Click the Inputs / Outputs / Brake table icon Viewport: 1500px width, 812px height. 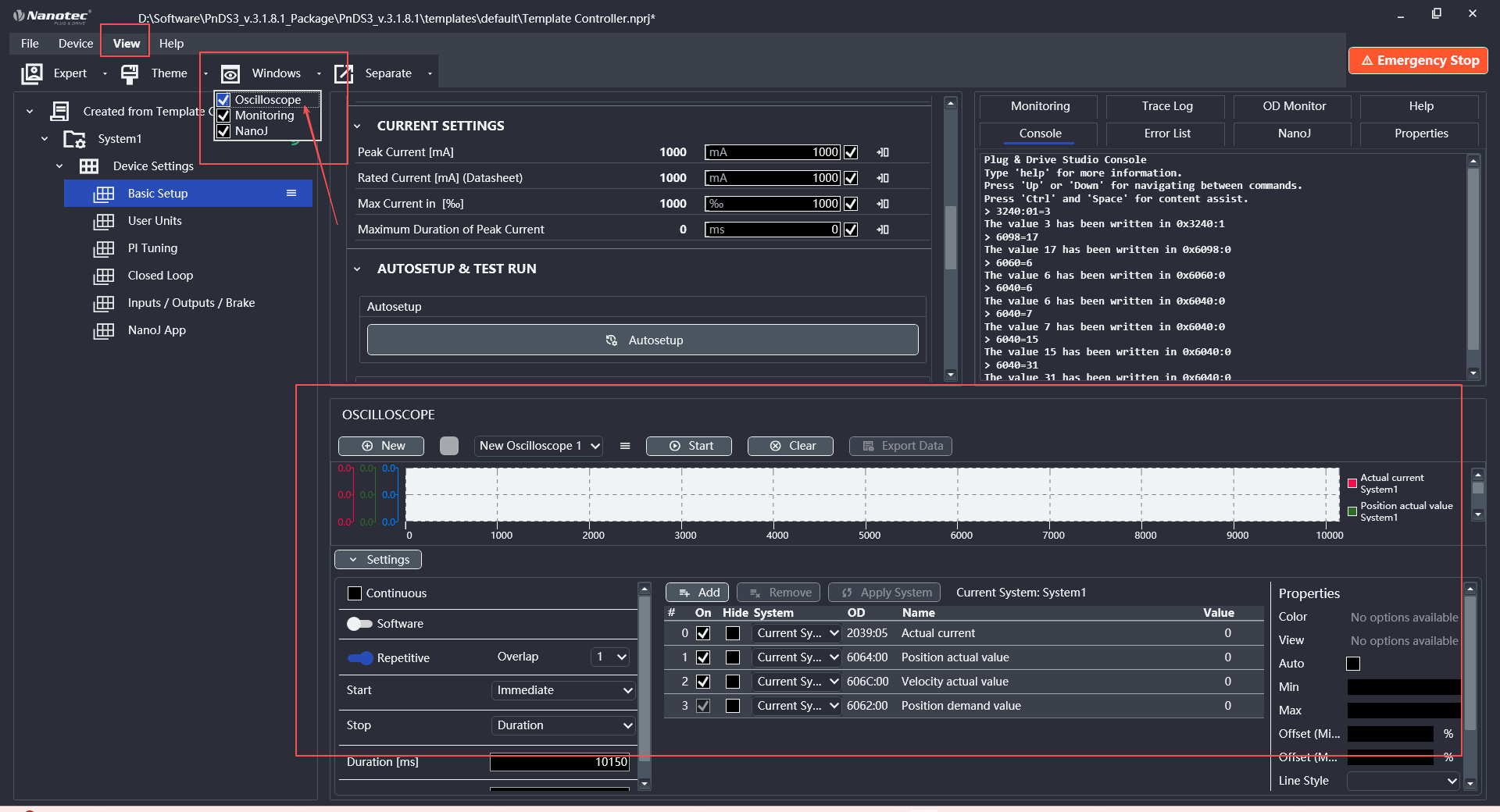104,303
